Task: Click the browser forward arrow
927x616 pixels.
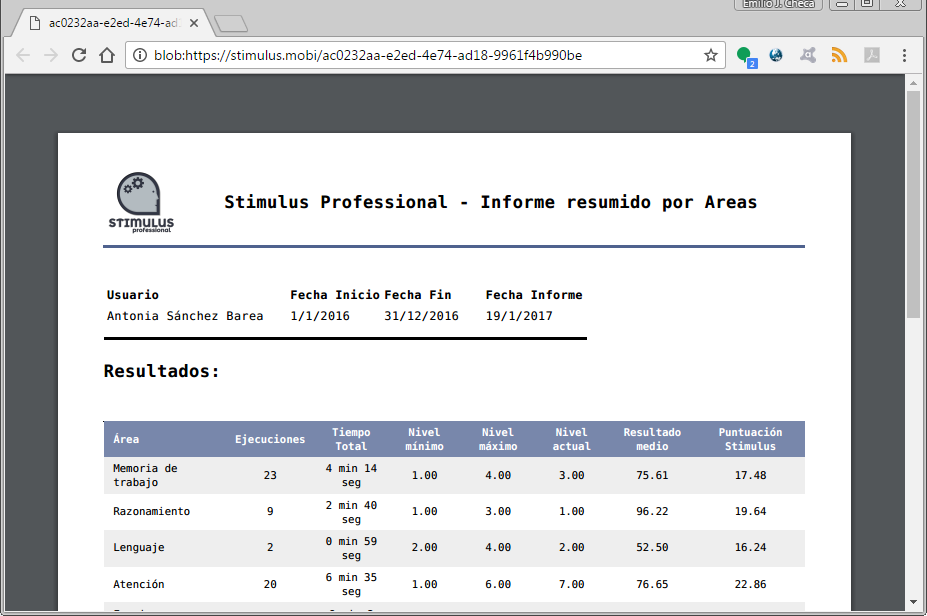Action: (x=51, y=55)
